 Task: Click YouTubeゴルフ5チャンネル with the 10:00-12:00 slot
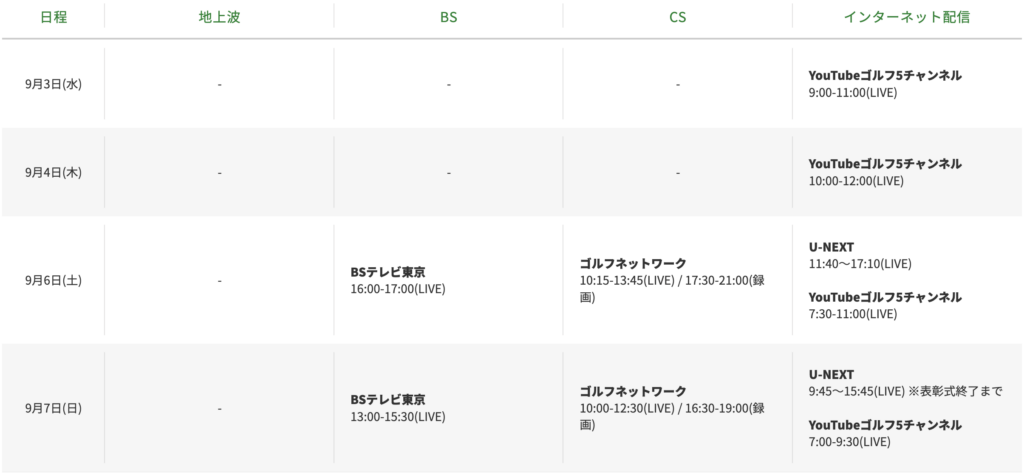[884, 163]
